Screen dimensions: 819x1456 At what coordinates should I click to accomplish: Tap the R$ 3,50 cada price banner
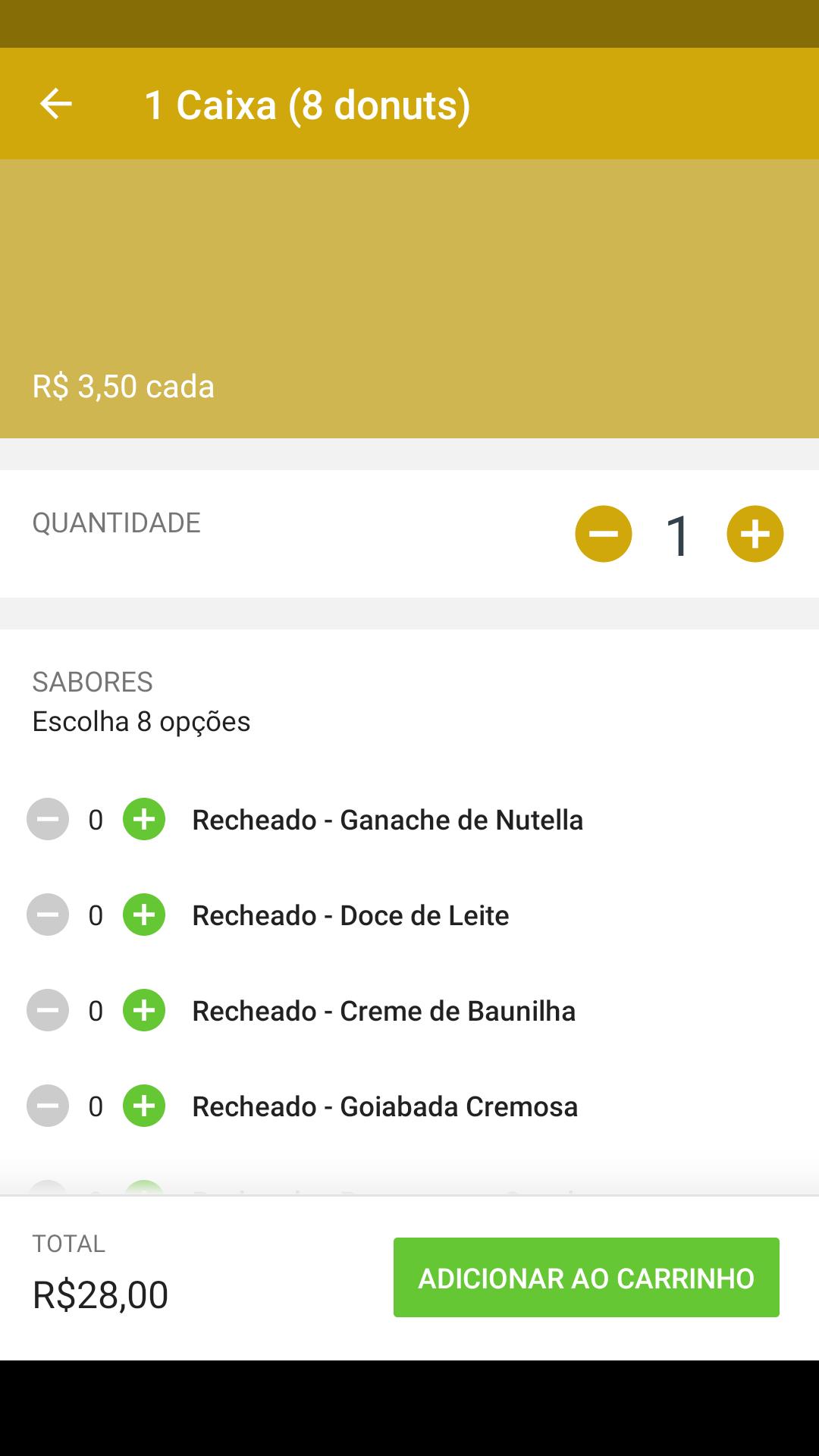[124, 387]
